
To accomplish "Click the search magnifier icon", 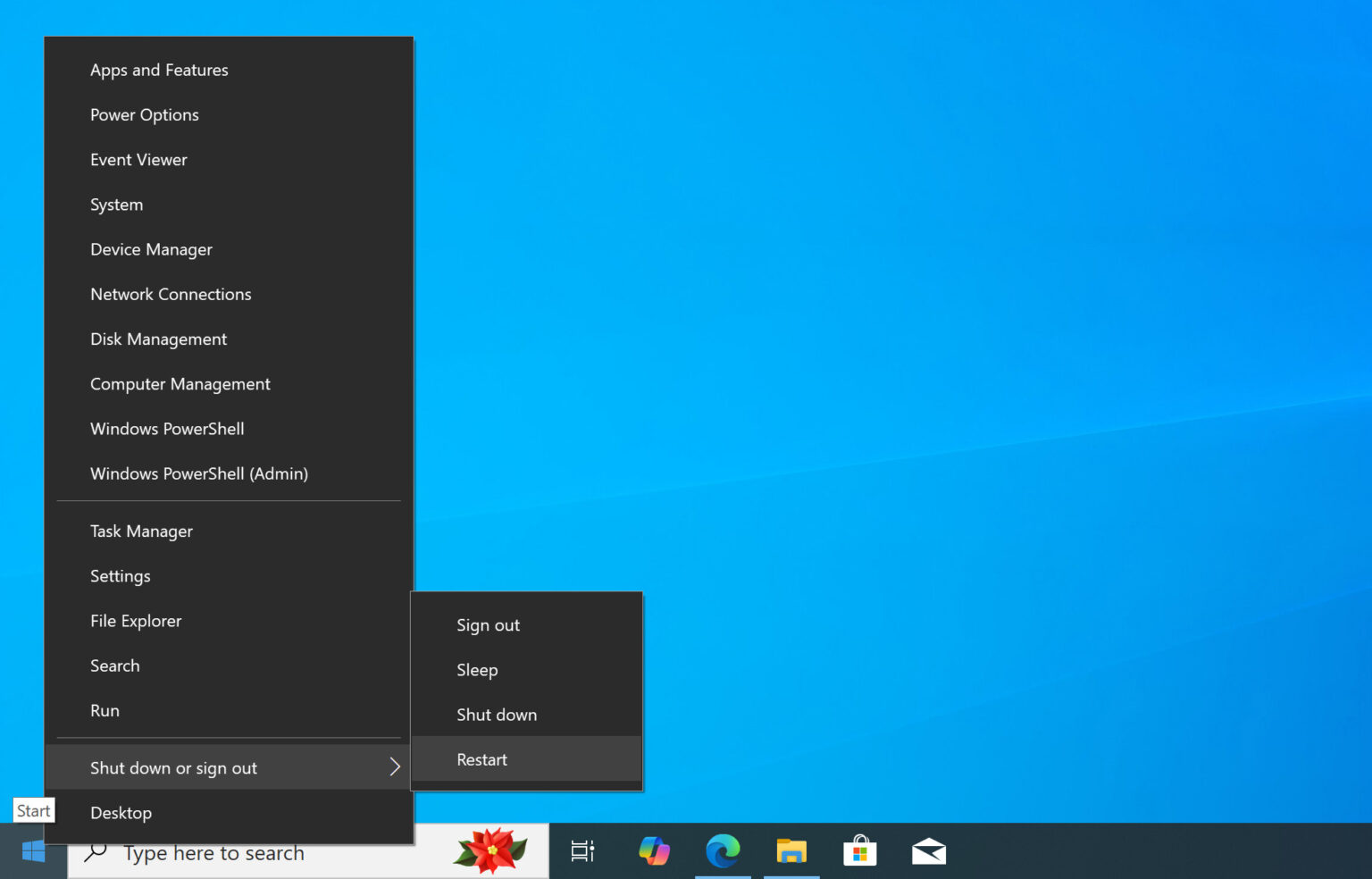I will (x=95, y=851).
